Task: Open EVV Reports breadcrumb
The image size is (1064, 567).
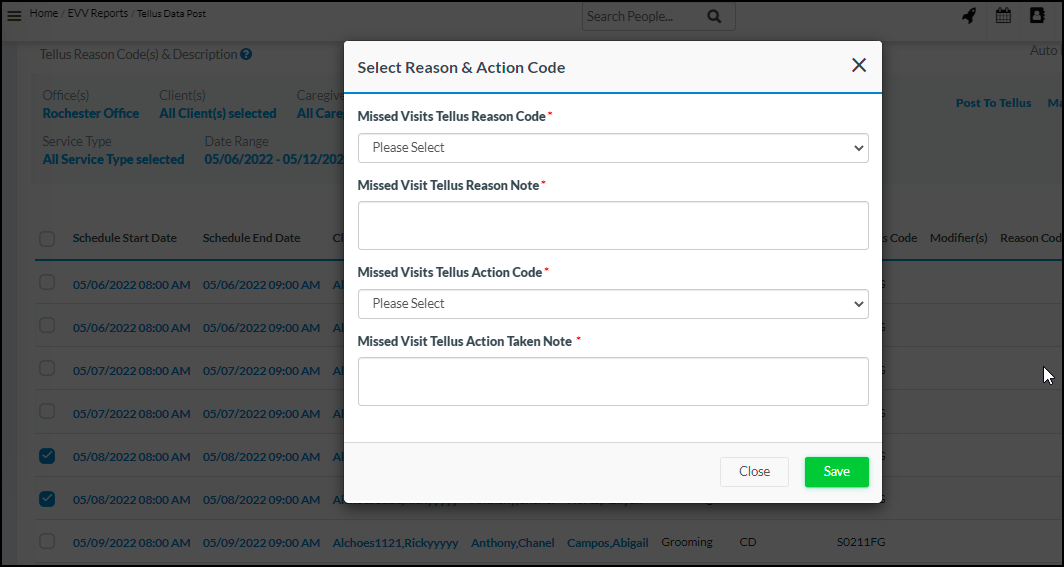Action: pos(98,13)
